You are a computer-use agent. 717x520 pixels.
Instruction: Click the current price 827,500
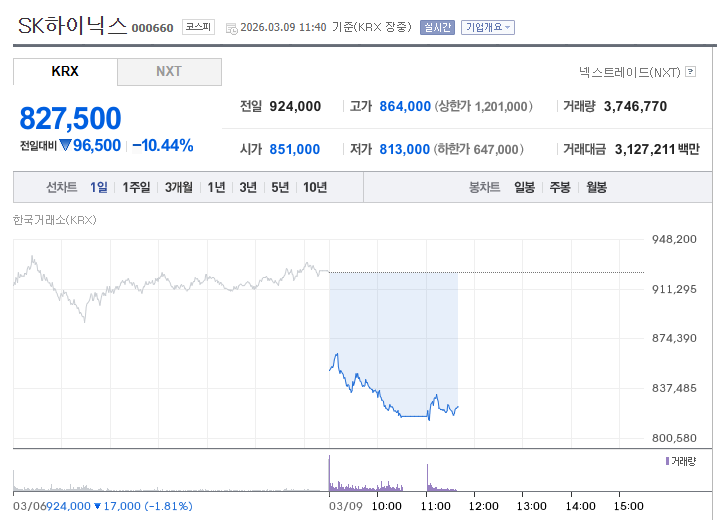70,118
